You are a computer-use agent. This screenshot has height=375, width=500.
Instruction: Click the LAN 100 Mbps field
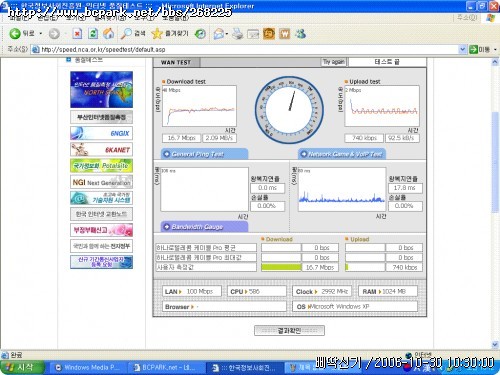point(192,291)
